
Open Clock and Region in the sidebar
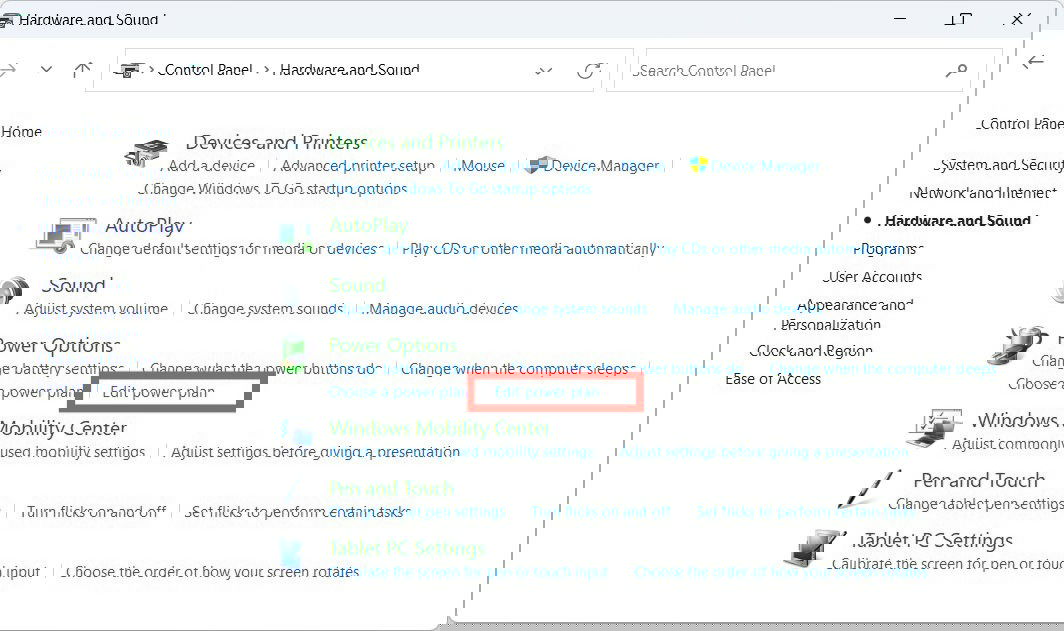coord(812,351)
